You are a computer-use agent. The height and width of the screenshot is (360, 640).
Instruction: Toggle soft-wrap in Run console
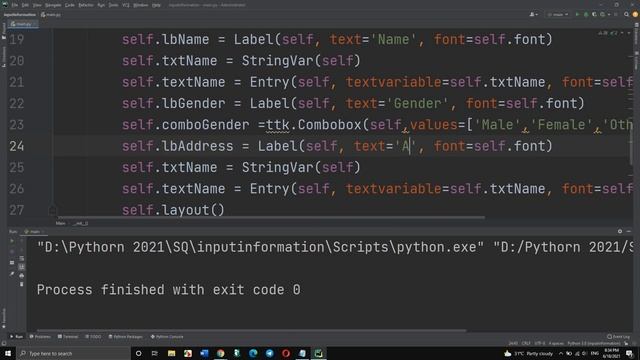[x=22, y=258]
